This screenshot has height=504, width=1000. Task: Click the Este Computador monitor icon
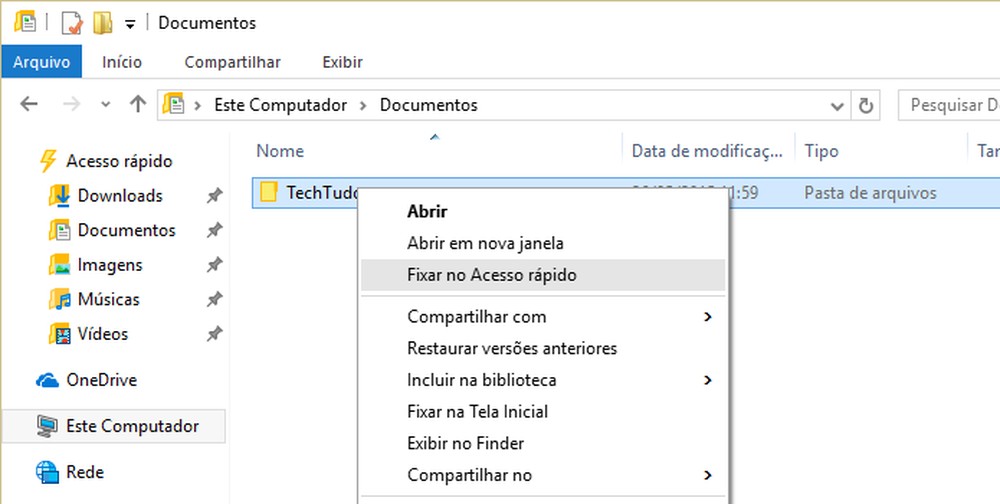(47, 426)
